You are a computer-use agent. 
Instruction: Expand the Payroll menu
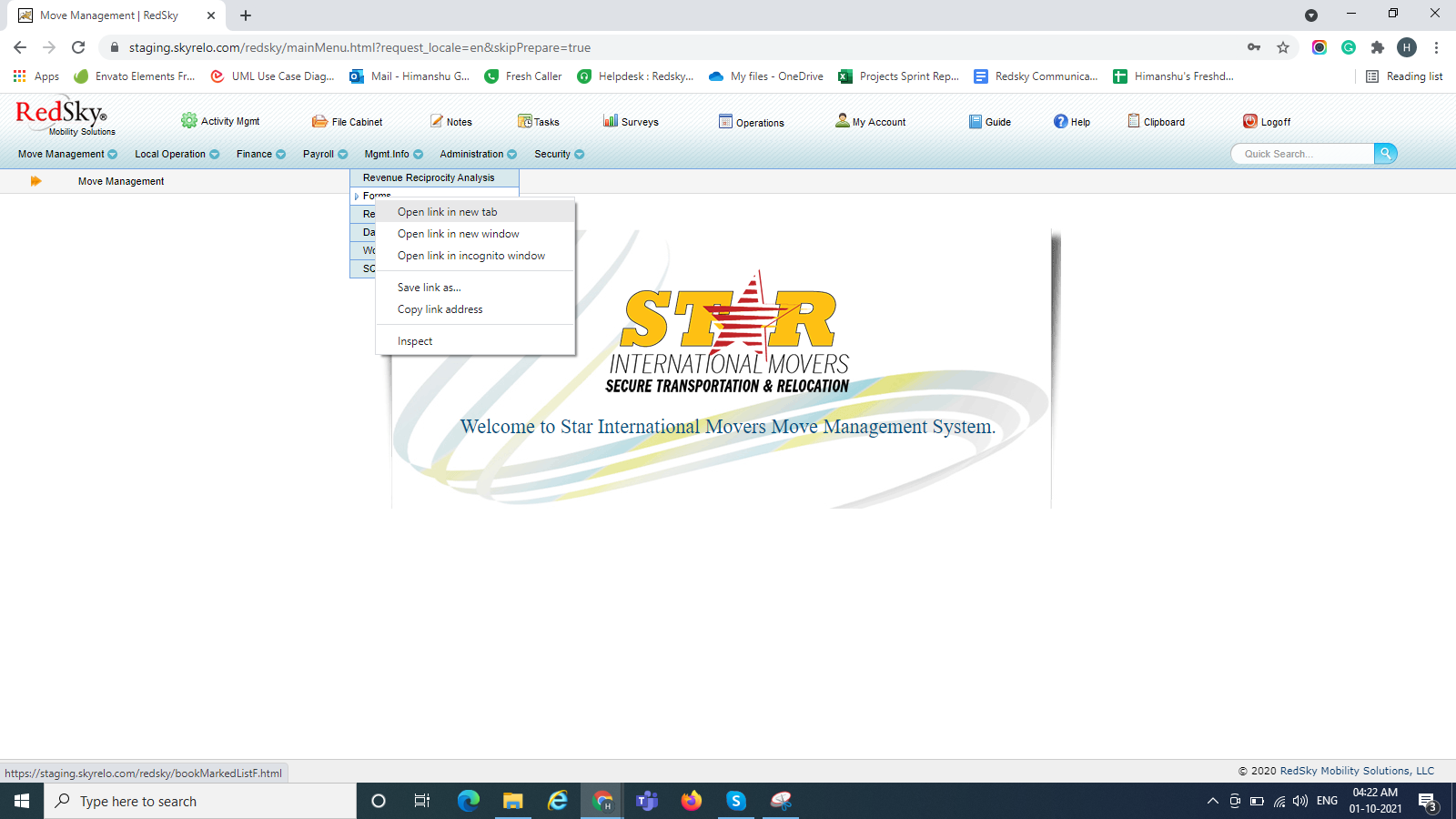pos(325,154)
